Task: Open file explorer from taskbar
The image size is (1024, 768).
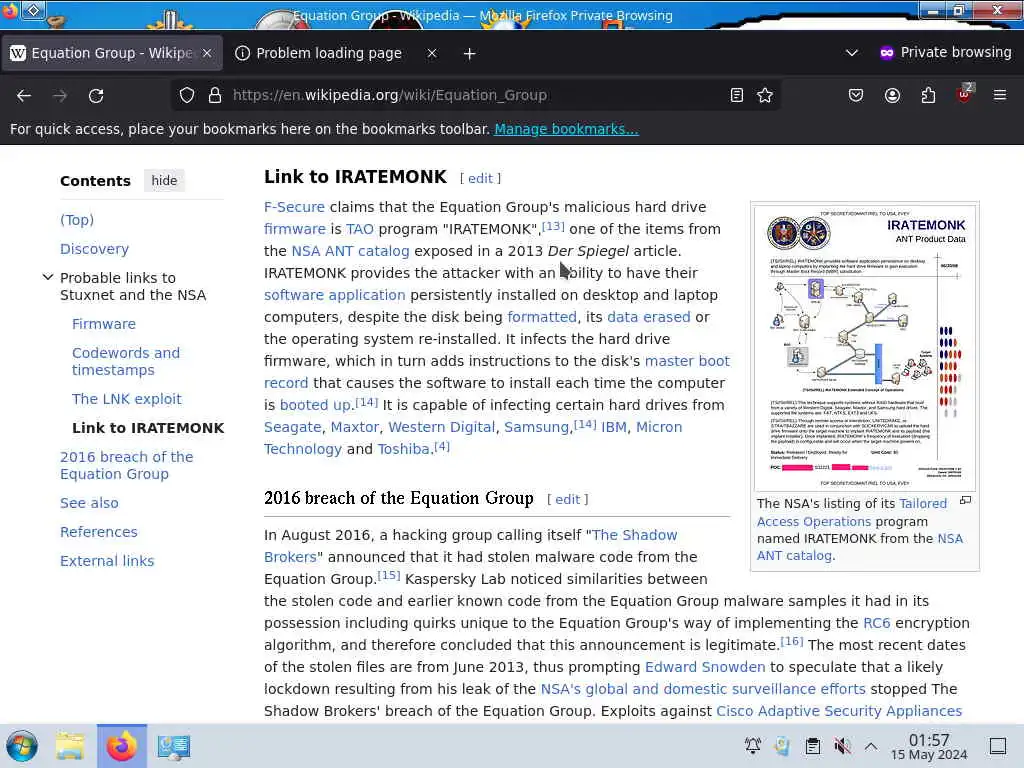Action: (x=70, y=746)
